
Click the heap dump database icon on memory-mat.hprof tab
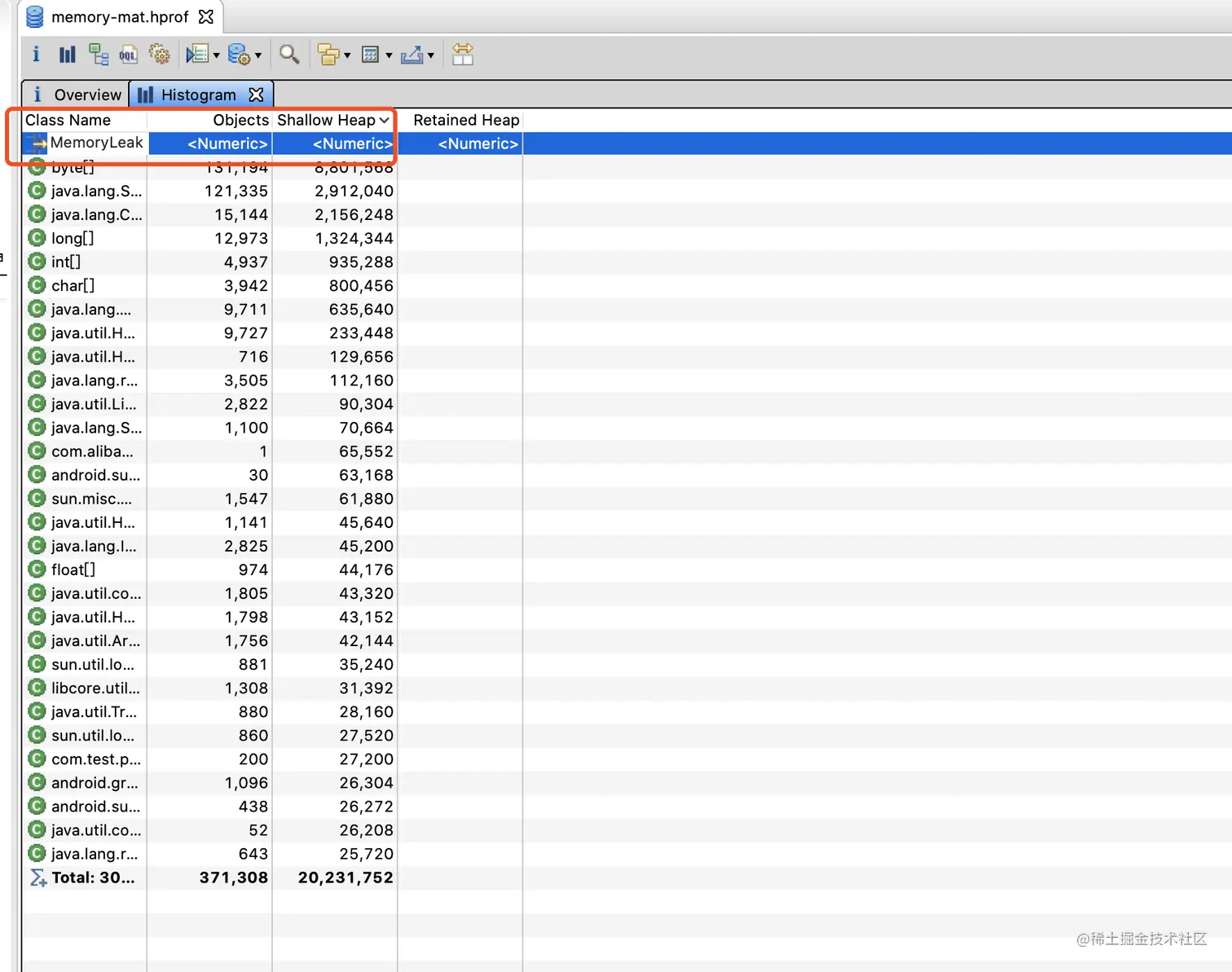tap(35, 16)
